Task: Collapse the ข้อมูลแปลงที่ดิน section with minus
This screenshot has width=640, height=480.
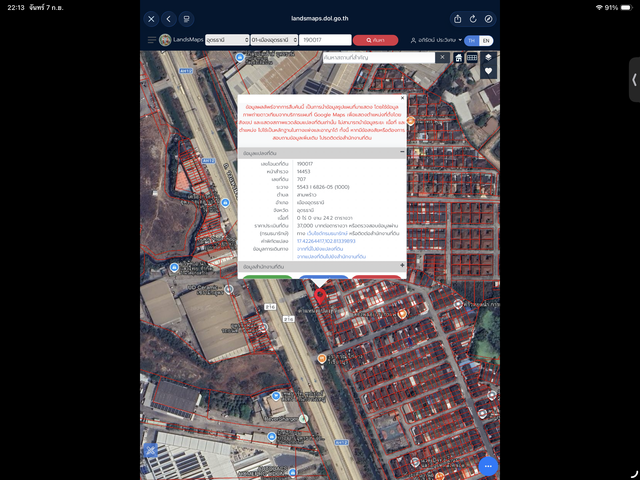Action: click(x=402, y=152)
